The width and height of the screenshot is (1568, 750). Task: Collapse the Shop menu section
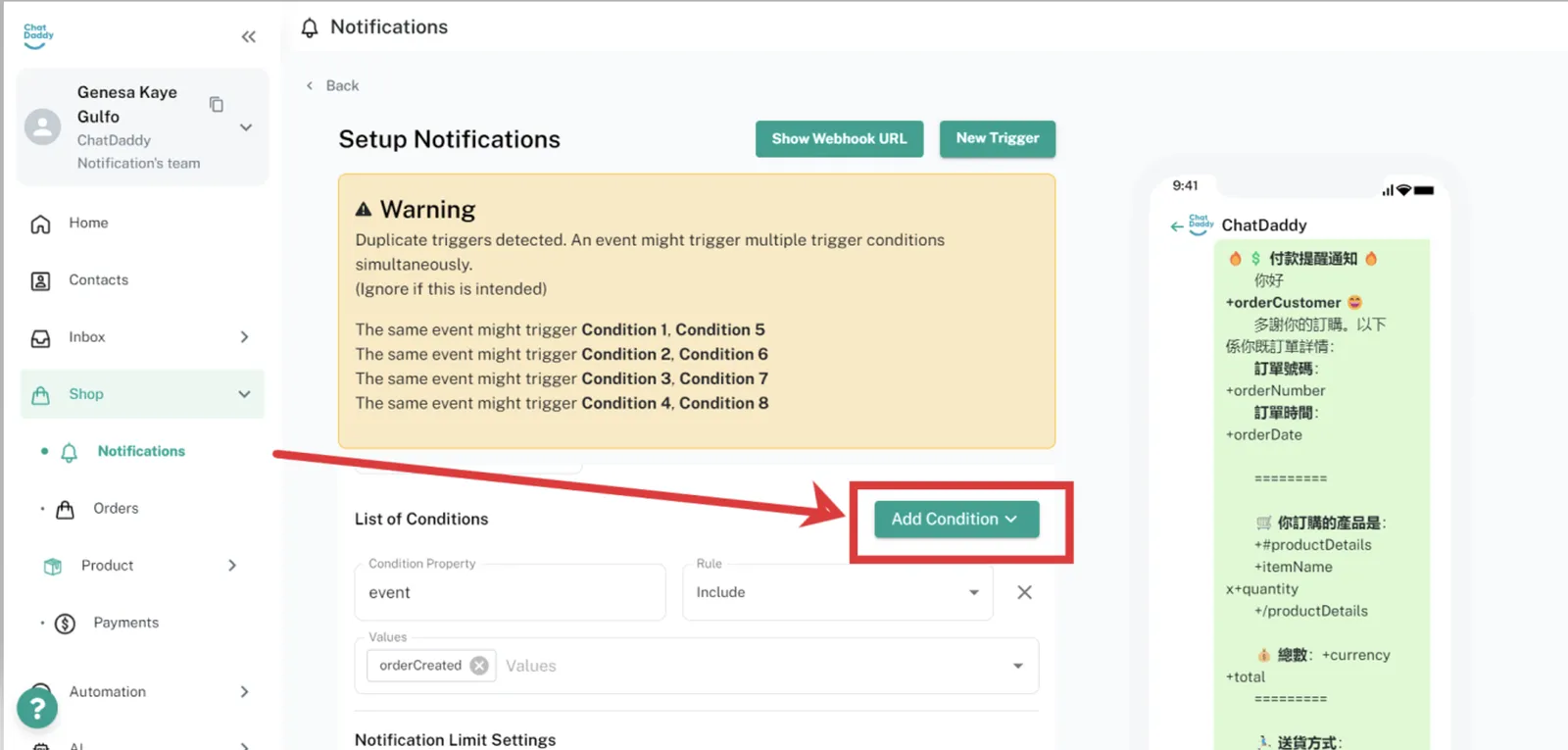(244, 394)
